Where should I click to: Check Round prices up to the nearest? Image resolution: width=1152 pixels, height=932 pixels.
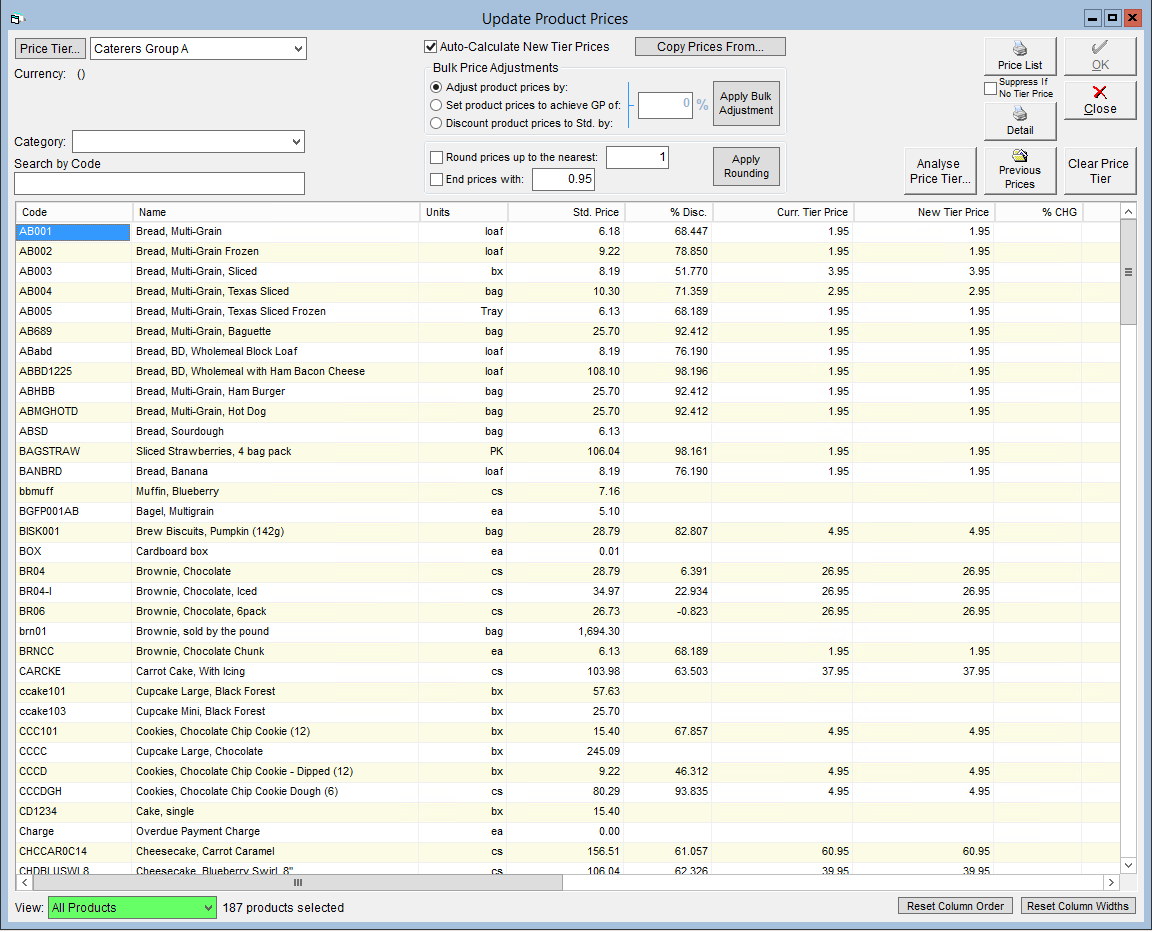[x=436, y=157]
